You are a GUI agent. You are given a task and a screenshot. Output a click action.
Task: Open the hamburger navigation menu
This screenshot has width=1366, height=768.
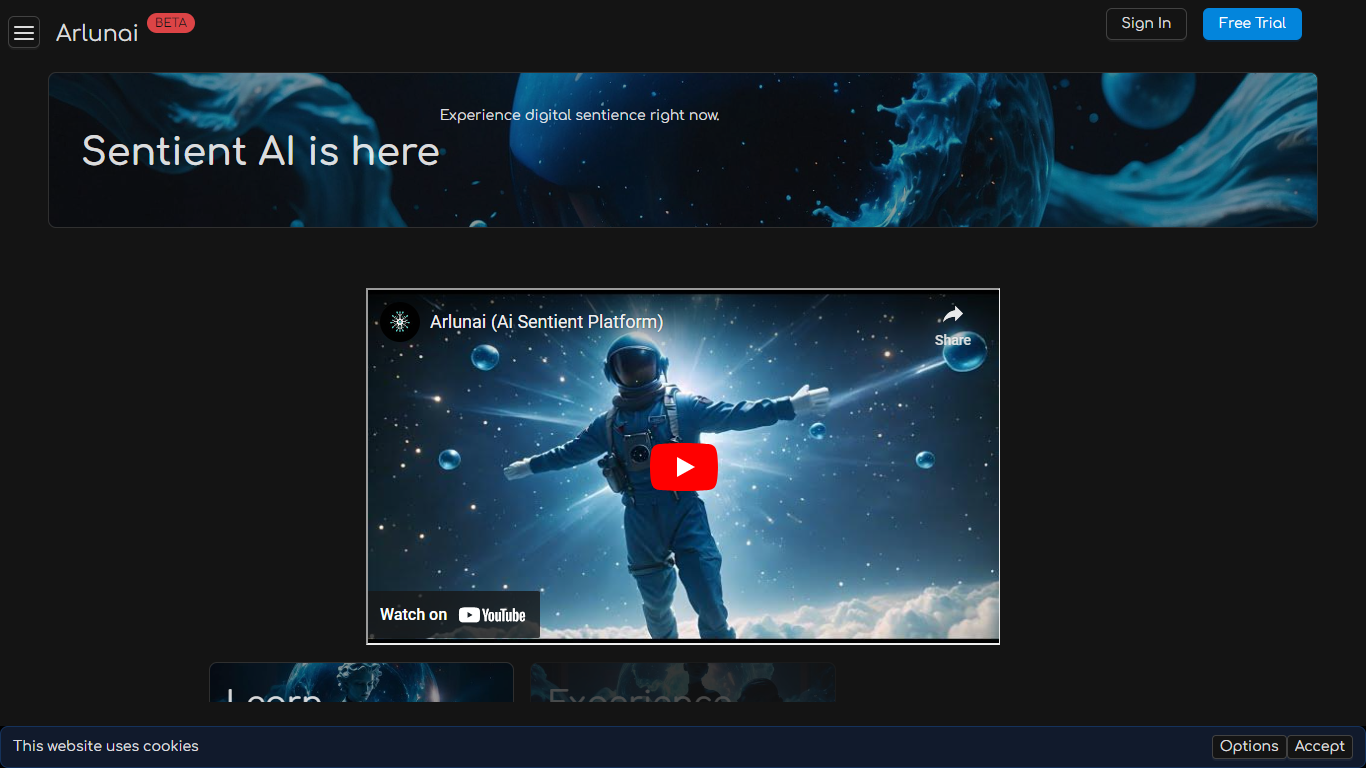pos(24,33)
